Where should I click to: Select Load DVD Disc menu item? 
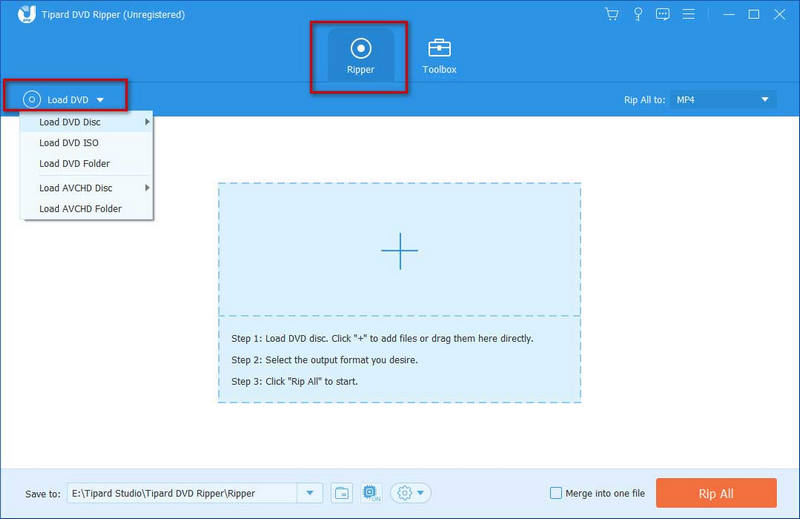[x=86, y=122]
